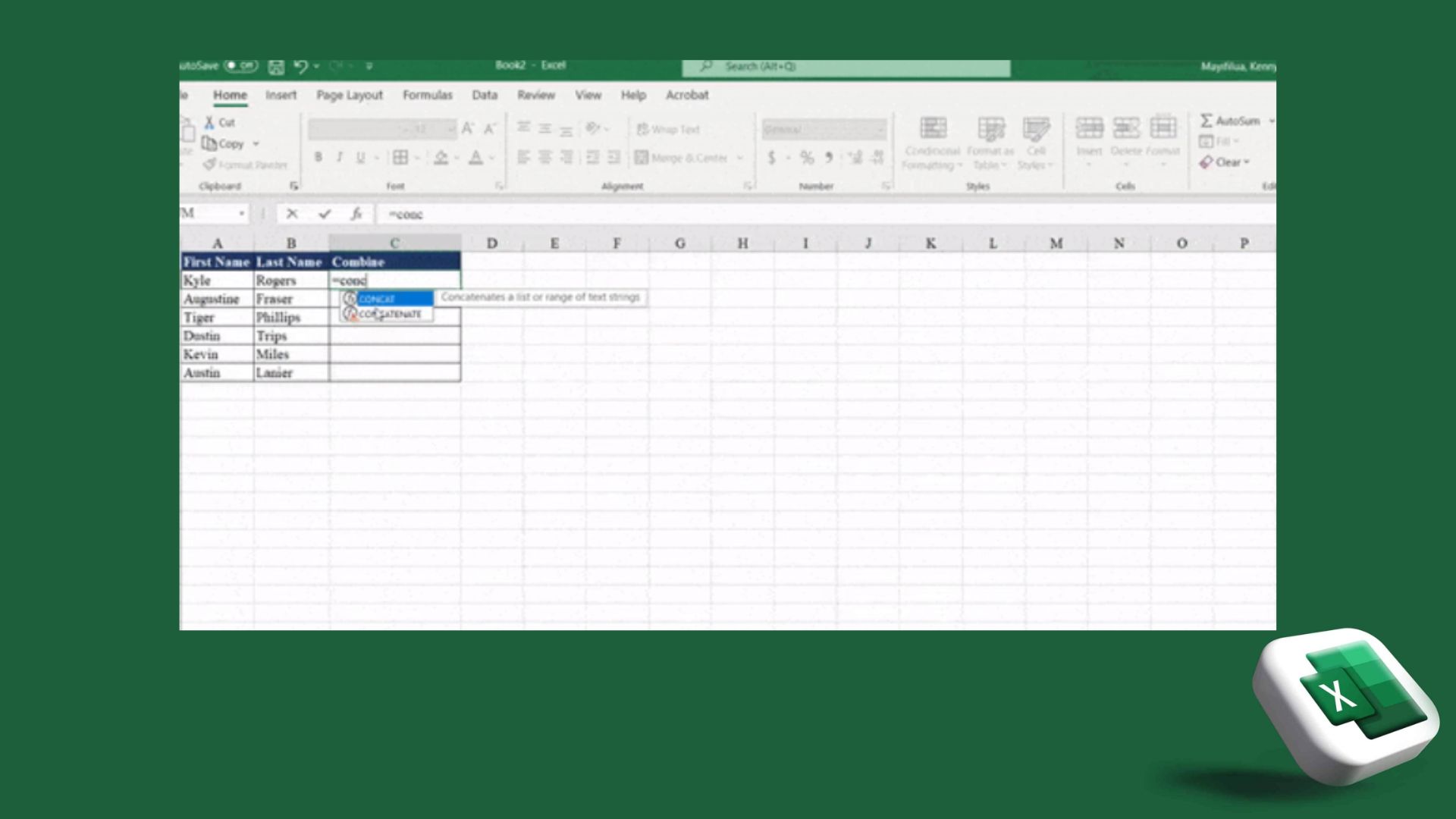Image resolution: width=1456 pixels, height=819 pixels.
Task: Apply Font Color letter A swatch
Action: [x=475, y=157]
